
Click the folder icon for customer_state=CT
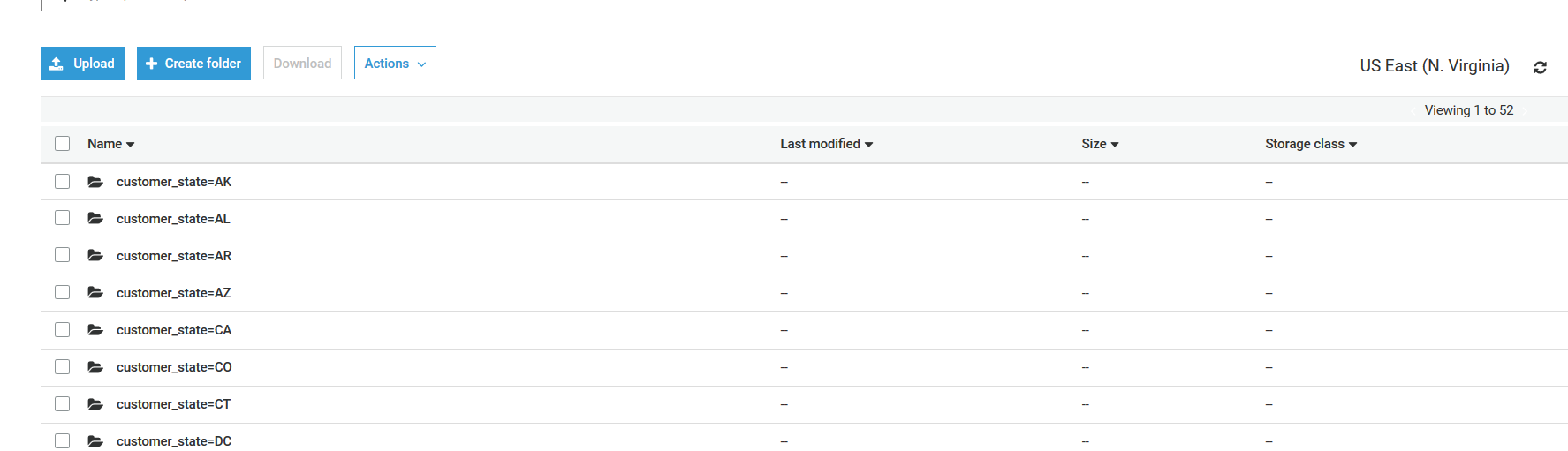95,404
